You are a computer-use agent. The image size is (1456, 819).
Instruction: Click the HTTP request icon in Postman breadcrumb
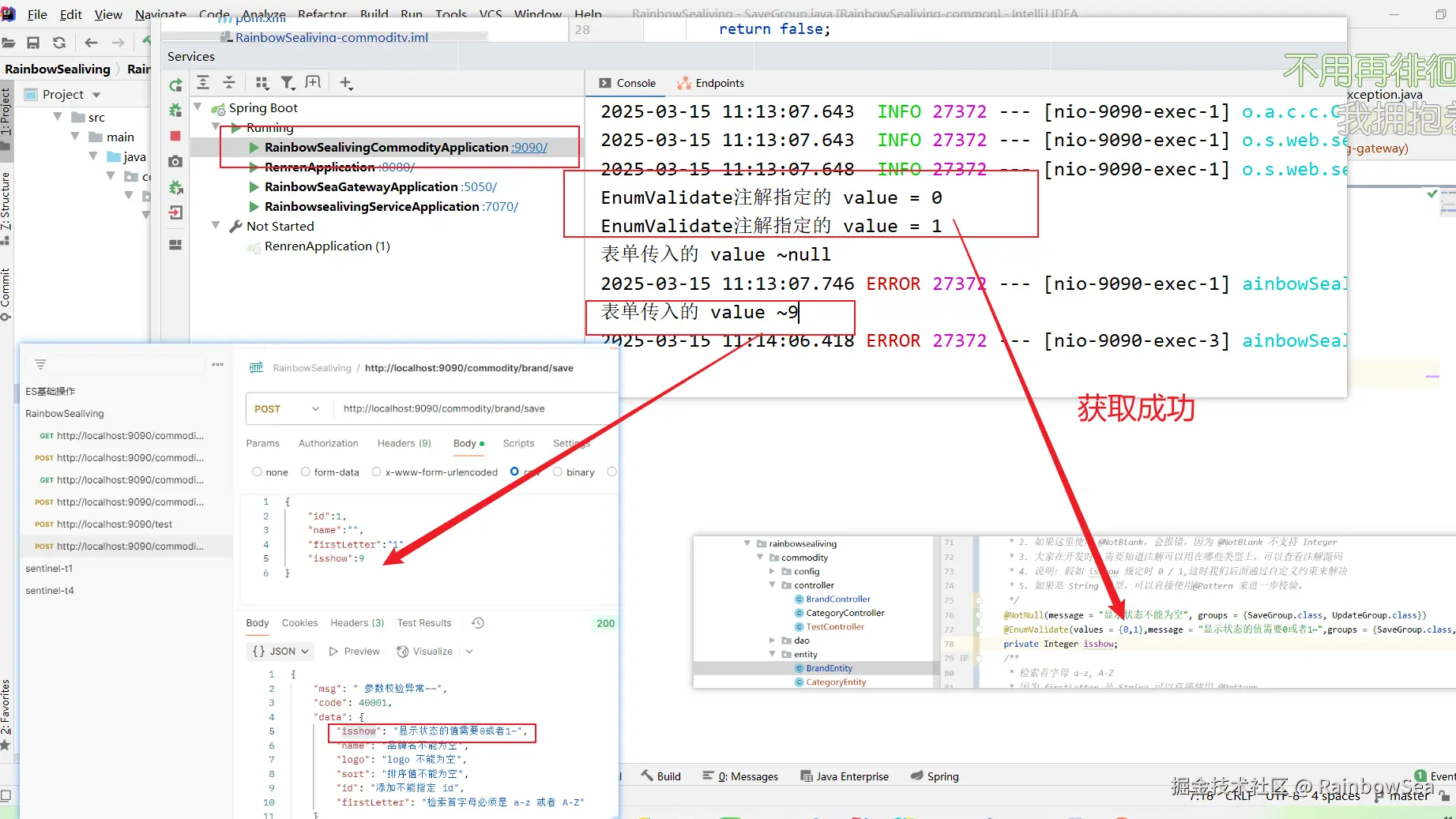point(256,368)
